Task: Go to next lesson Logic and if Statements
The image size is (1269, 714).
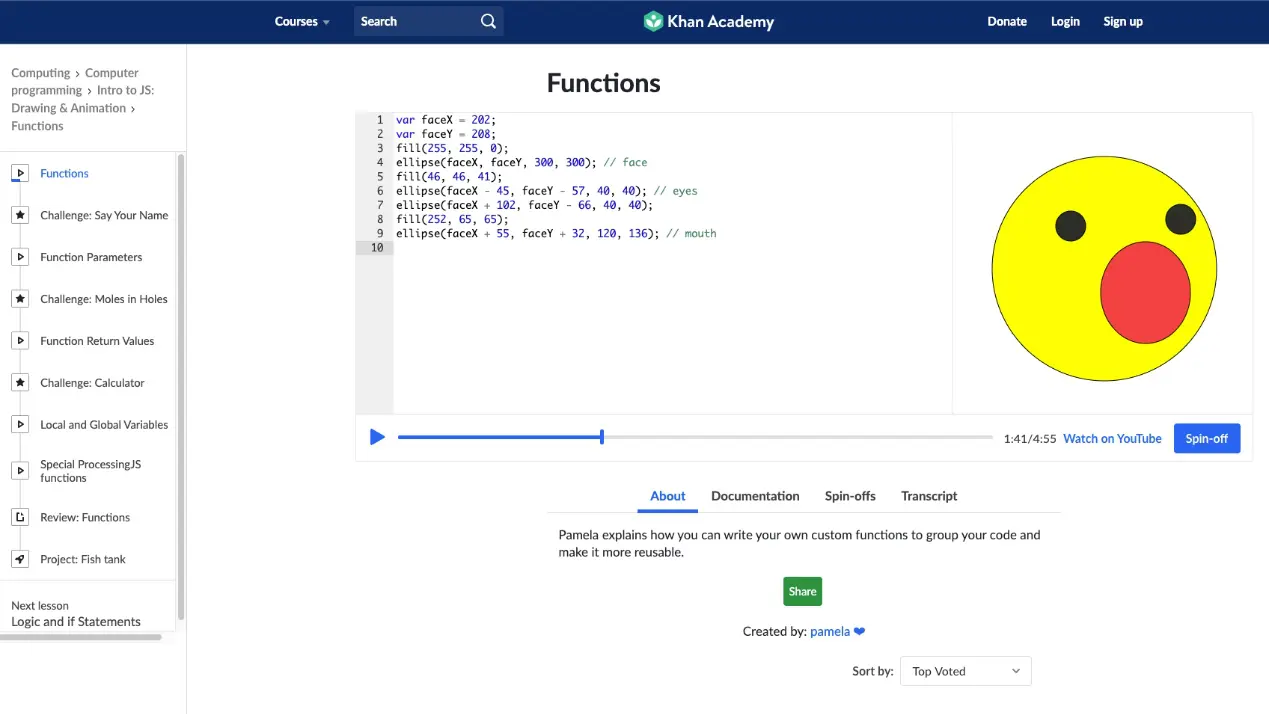Action: (x=76, y=621)
